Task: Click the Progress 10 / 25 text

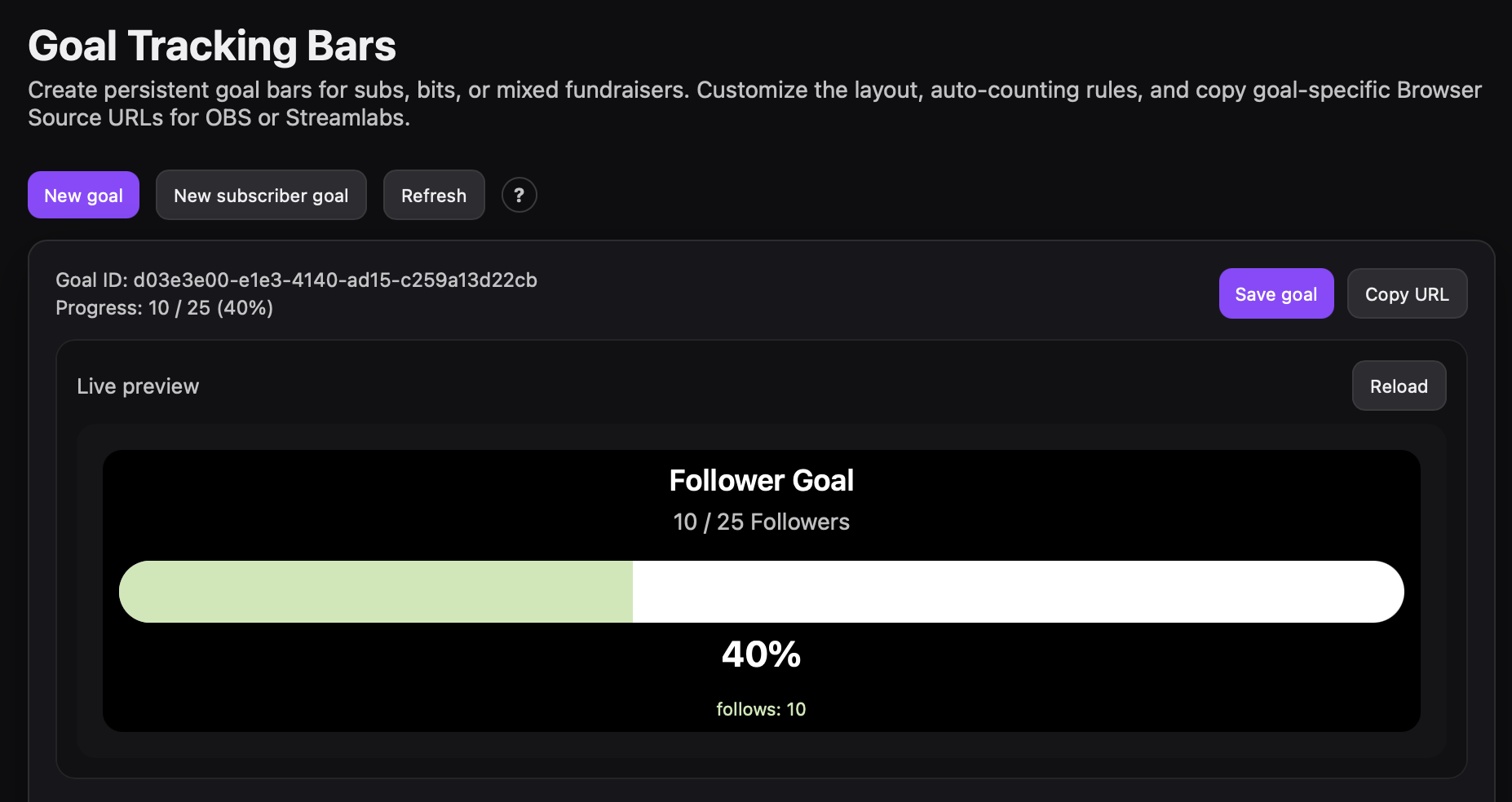Action: click(x=164, y=308)
